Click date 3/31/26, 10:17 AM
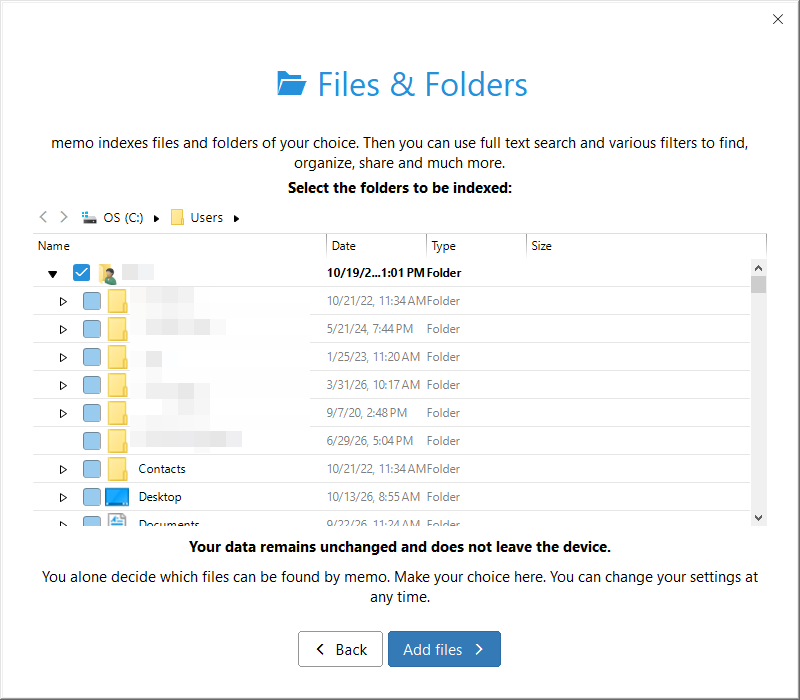Image resolution: width=800 pixels, height=700 pixels. [x=373, y=385]
